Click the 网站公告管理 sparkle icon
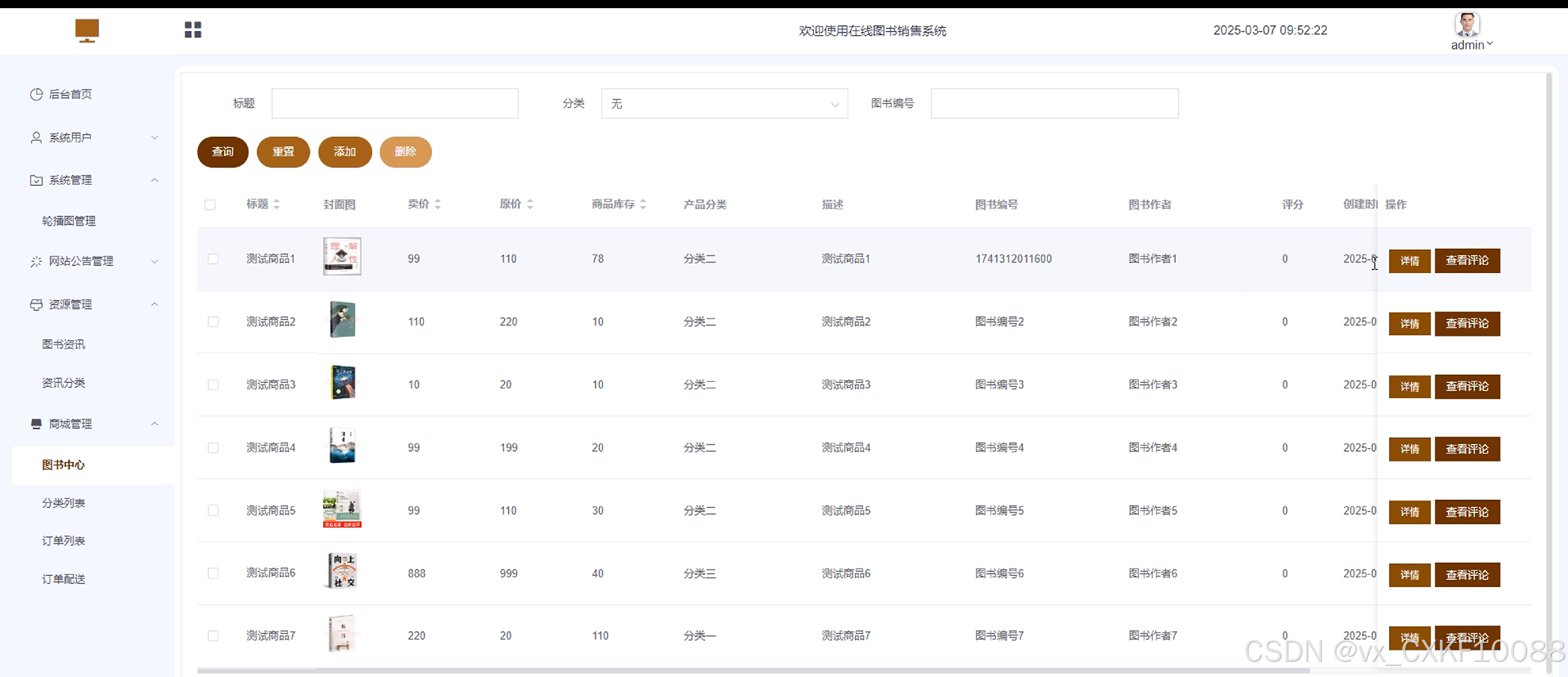This screenshot has width=1568, height=677. [37, 261]
